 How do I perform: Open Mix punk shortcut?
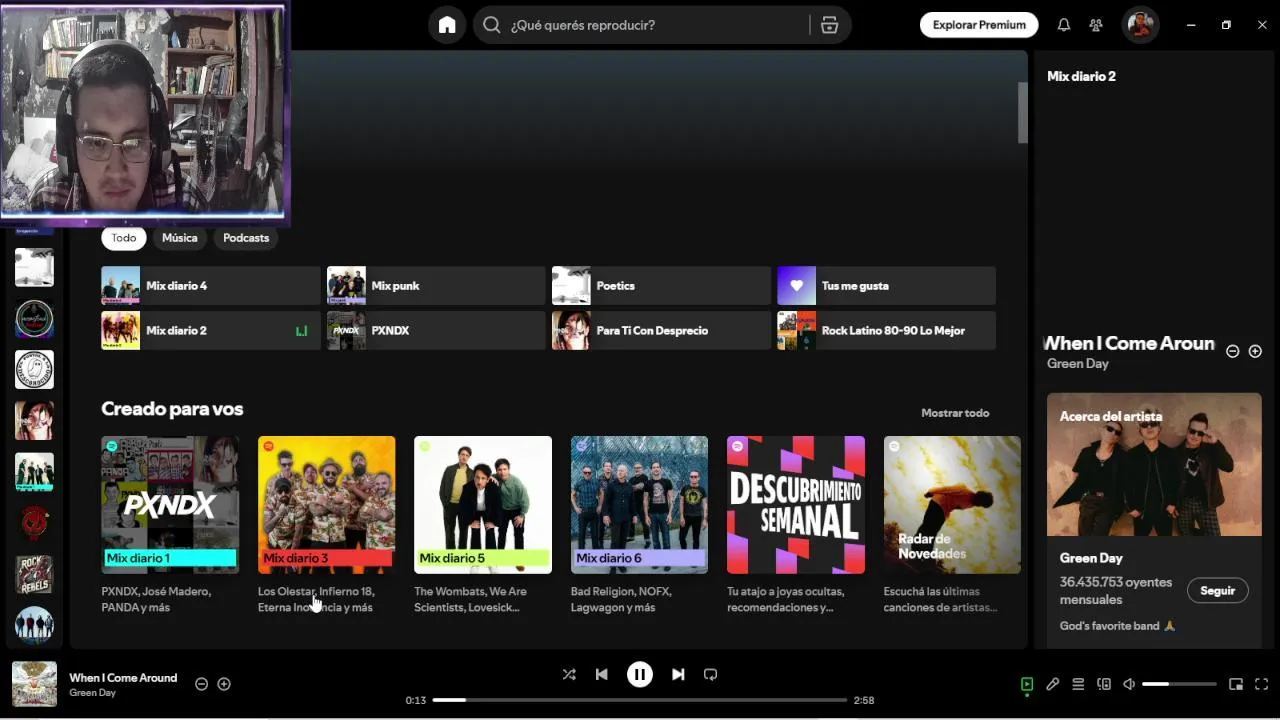point(436,286)
